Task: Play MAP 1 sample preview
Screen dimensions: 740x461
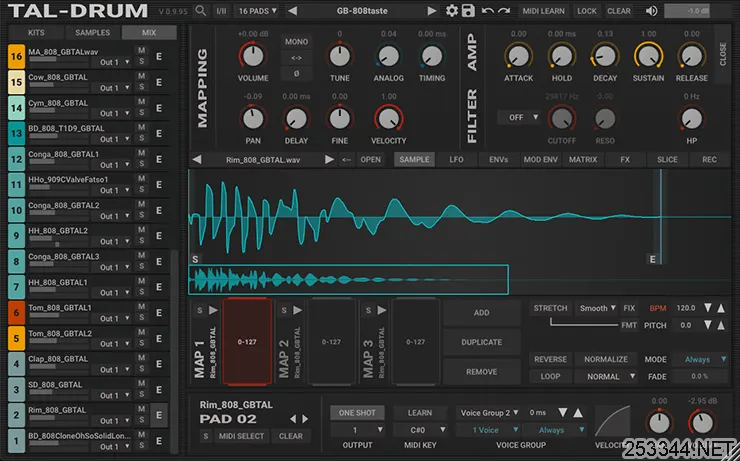Action: pos(213,310)
